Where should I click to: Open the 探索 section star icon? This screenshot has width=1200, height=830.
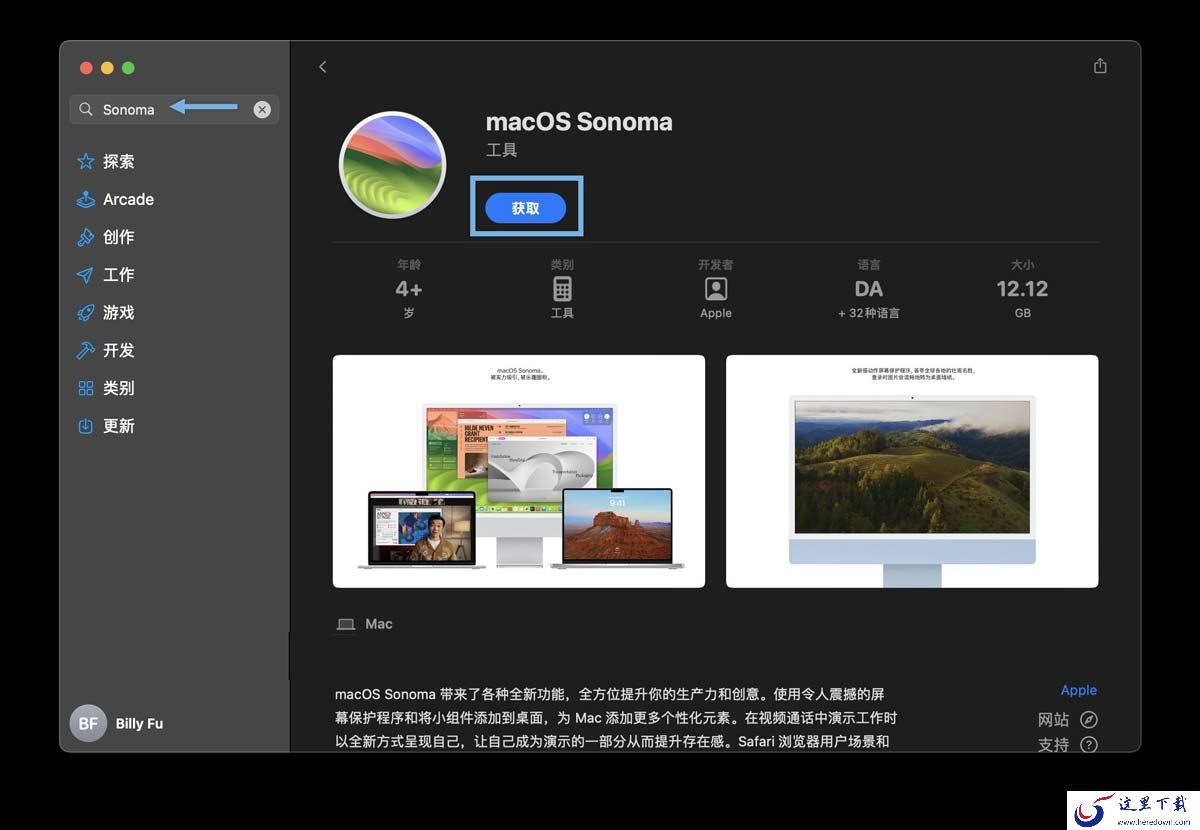[86, 162]
